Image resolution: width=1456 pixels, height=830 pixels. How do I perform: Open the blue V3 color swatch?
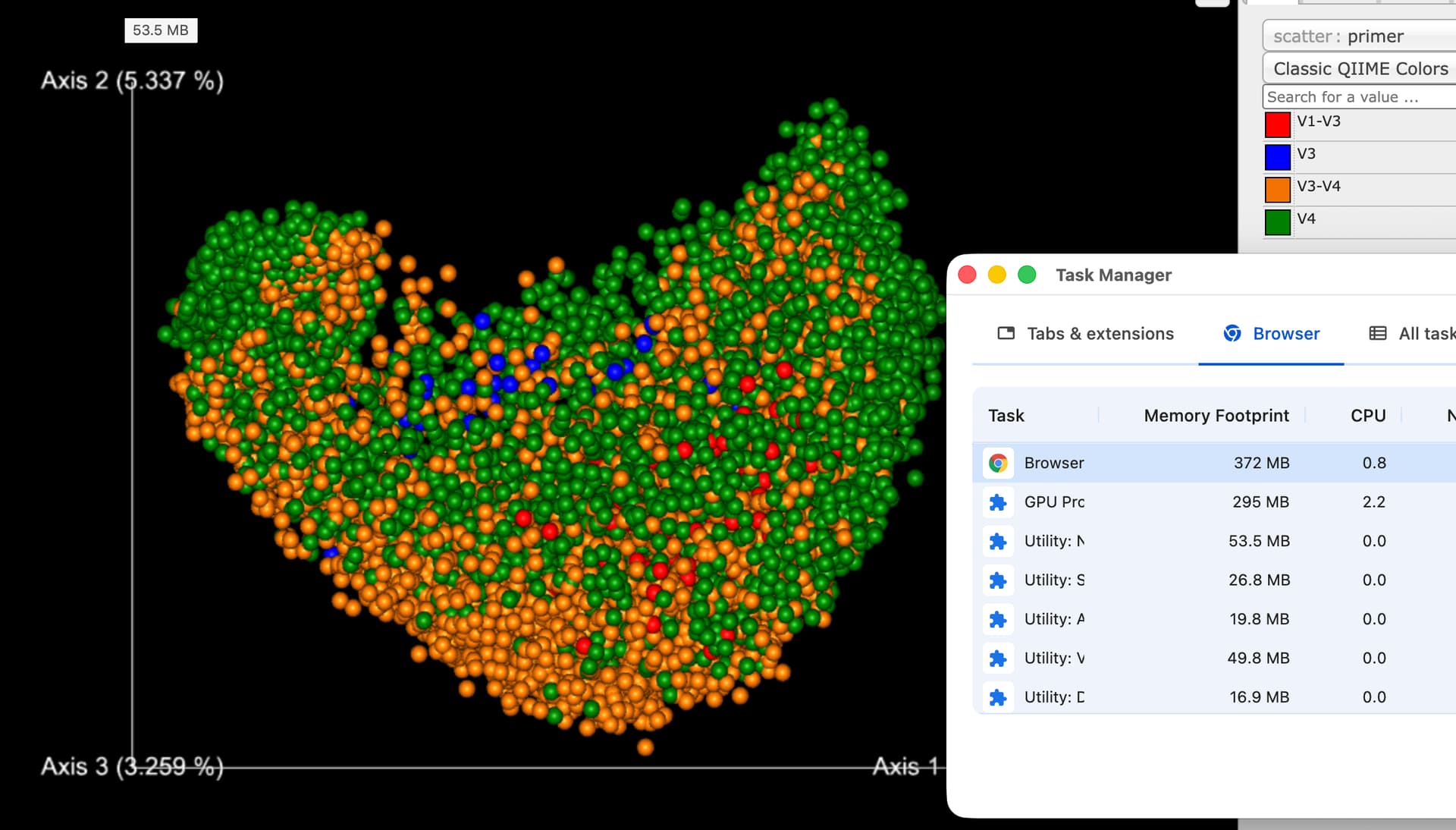click(1278, 157)
